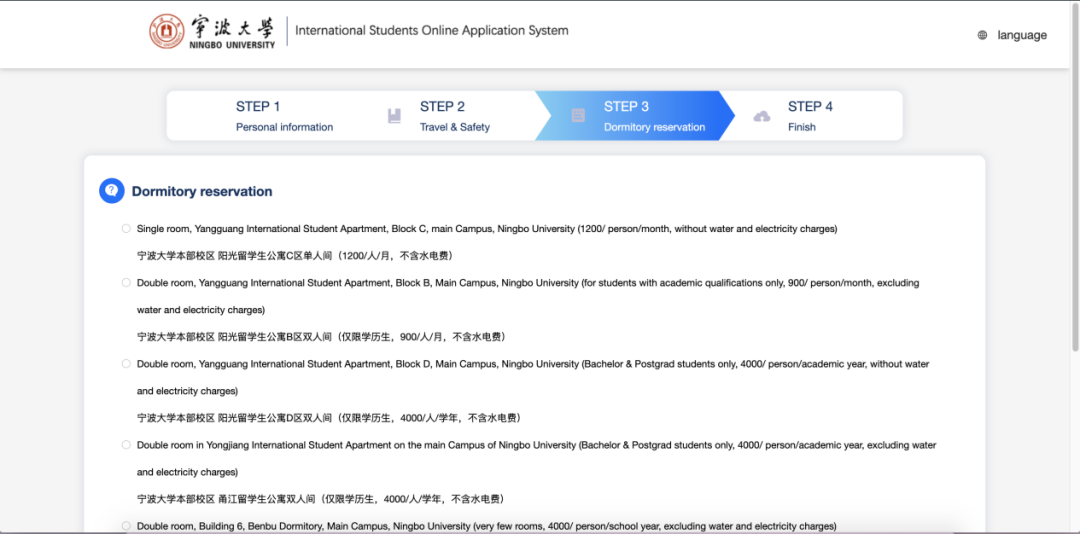Viewport: 1080px width, 534px height.
Task: Click the book icon before Step 2
Action: [x=394, y=116]
